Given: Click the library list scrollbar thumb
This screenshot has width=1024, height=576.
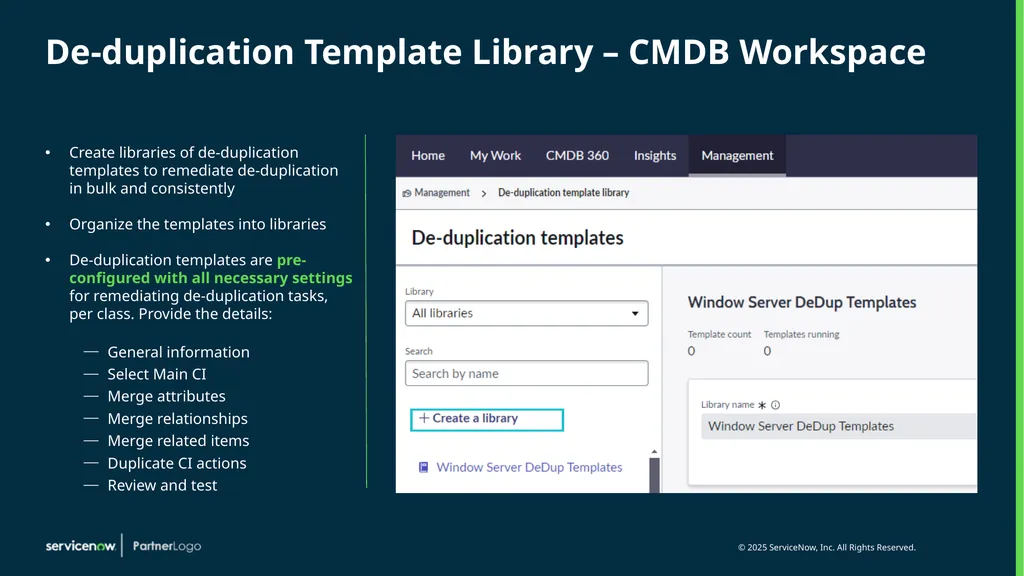Looking at the screenshot, I should (x=654, y=475).
